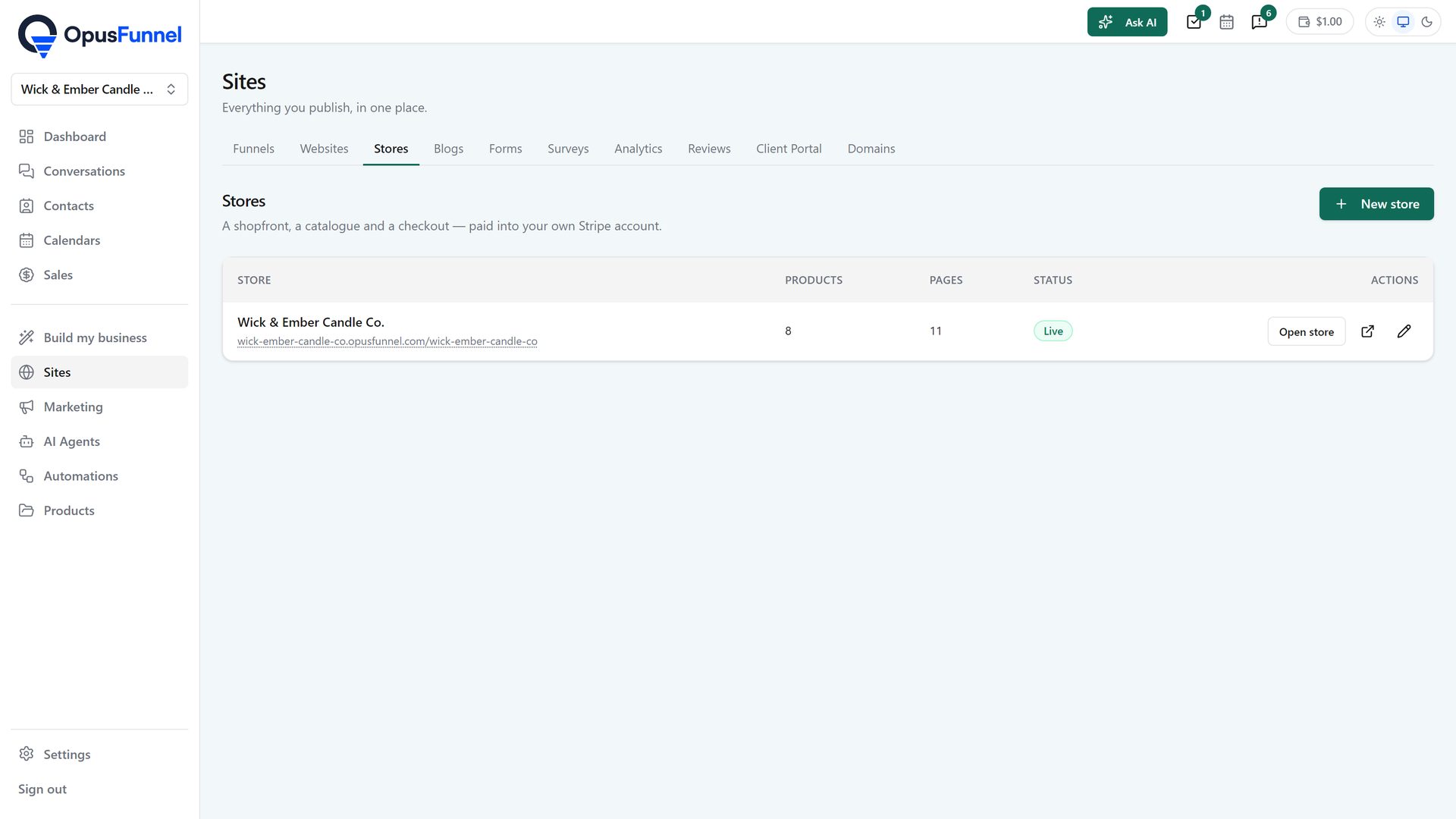The image size is (1456, 819).
Task: Select system theme monitor icon
Action: click(x=1403, y=22)
